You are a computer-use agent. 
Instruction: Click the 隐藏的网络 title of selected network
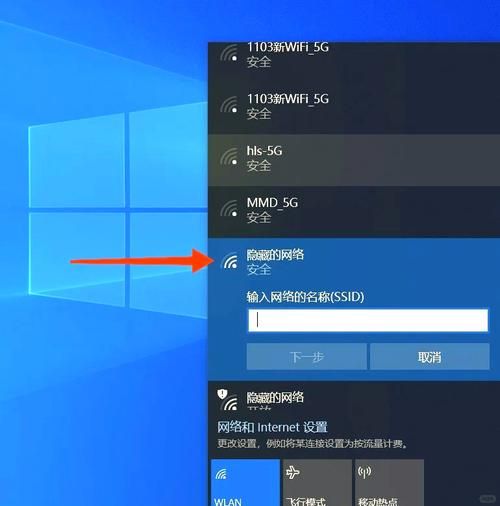275,255
